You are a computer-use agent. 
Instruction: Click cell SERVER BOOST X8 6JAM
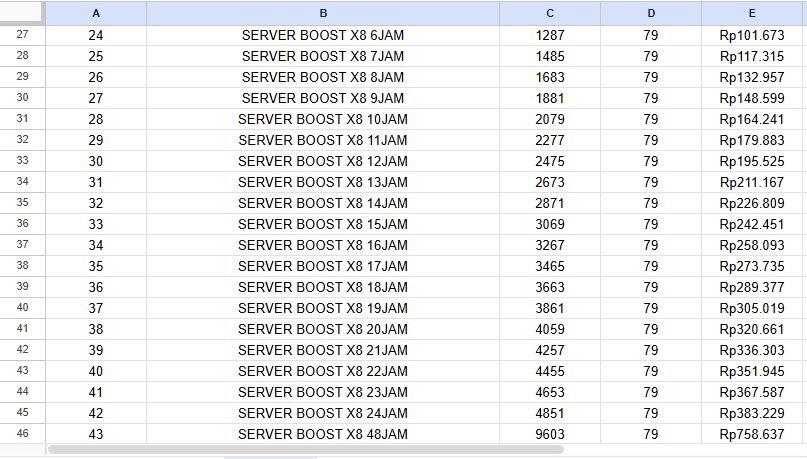pyautogui.click(x=323, y=36)
